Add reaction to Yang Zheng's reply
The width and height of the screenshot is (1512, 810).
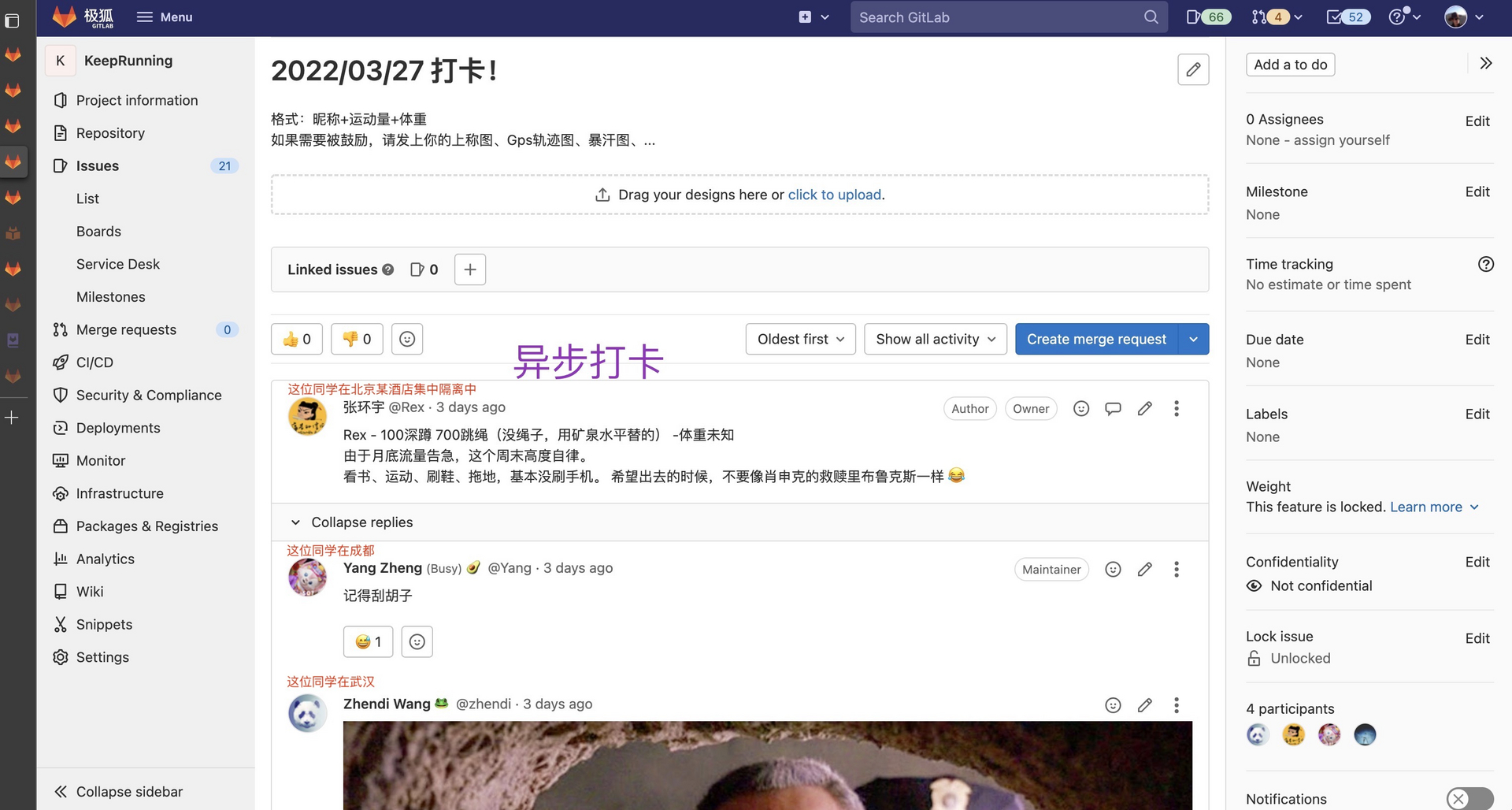tap(1113, 569)
